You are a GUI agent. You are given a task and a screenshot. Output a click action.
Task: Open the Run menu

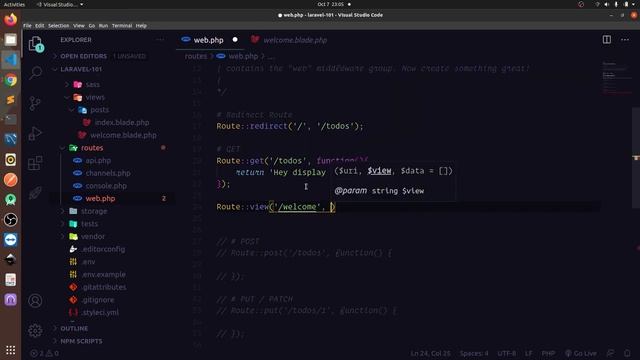103,26
